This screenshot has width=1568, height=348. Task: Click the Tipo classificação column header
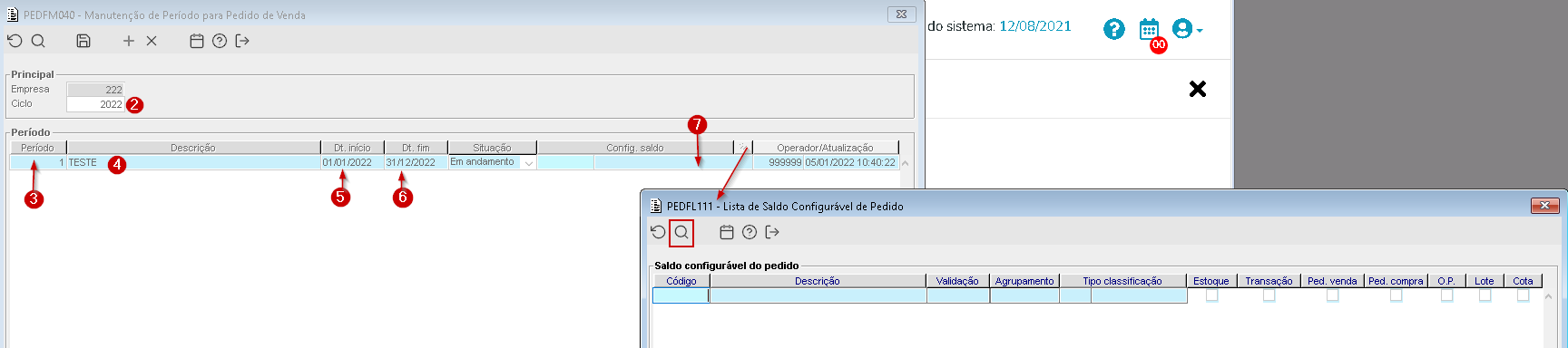(x=1122, y=281)
